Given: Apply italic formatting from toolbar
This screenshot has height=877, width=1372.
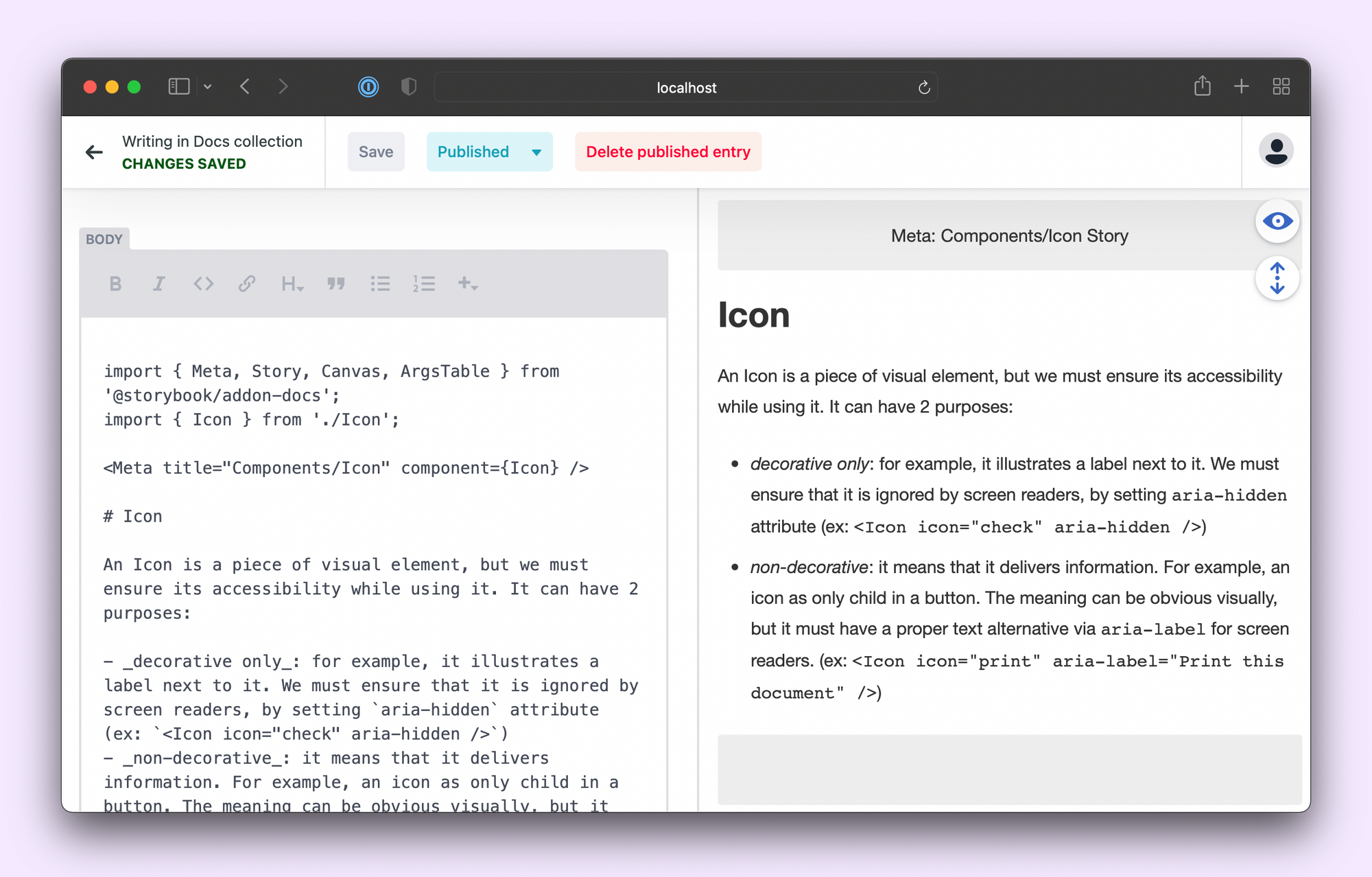Looking at the screenshot, I should (x=158, y=283).
